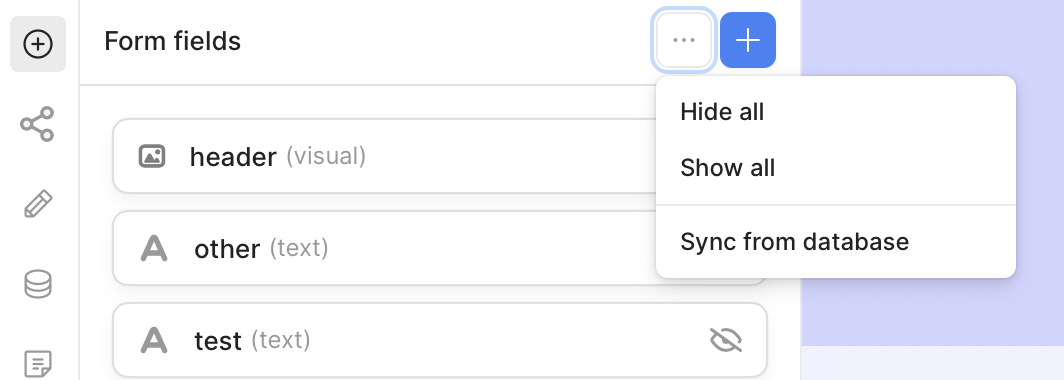Screen dimensions: 1064x380
Task: Click the text icon on test field
Action: [154, 340]
